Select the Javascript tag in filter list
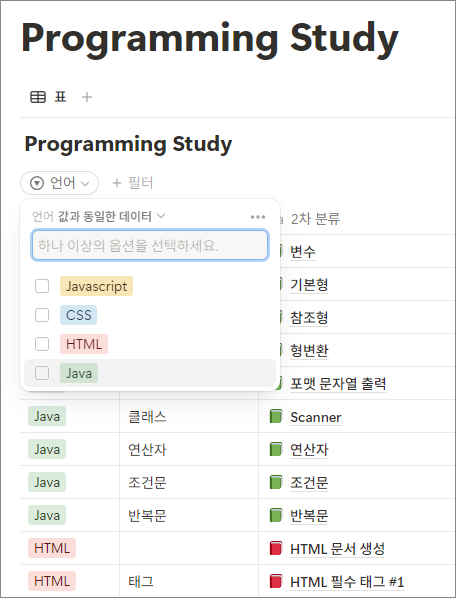 click(96, 286)
